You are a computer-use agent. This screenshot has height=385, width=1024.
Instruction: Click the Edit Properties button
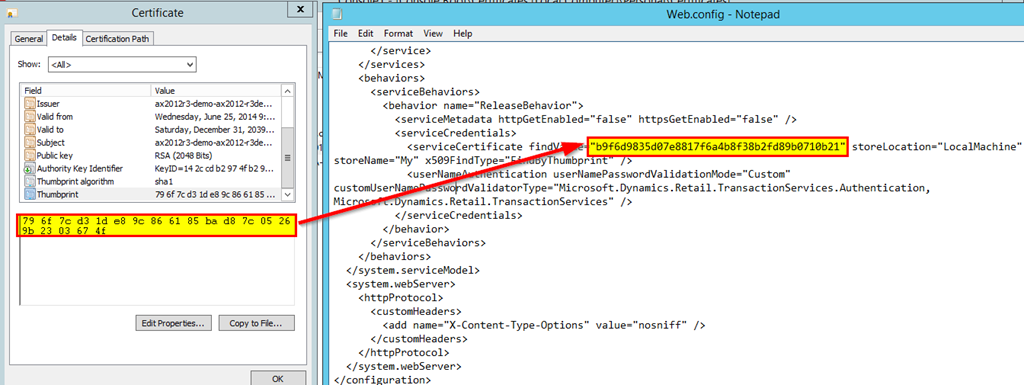point(173,323)
